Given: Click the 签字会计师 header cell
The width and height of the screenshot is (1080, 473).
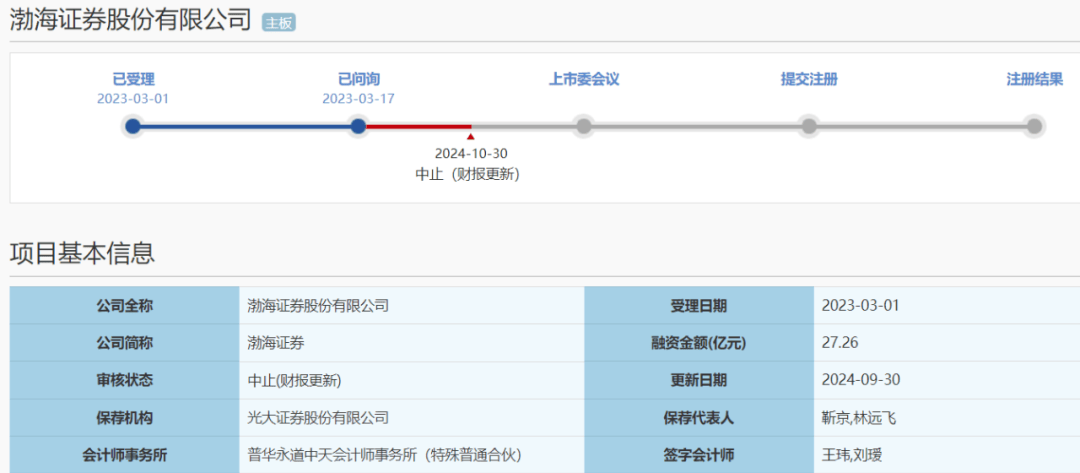Looking at the screenshot, I should tap(698, 454).
